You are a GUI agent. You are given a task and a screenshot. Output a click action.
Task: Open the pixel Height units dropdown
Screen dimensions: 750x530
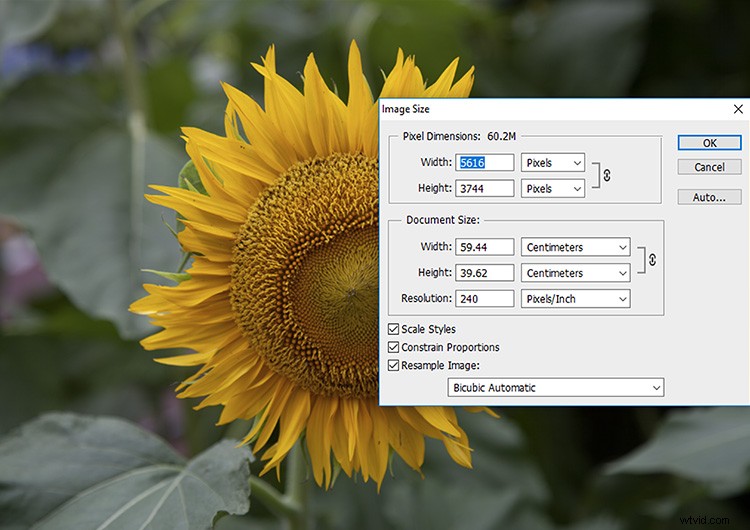(x=552, y=188)
